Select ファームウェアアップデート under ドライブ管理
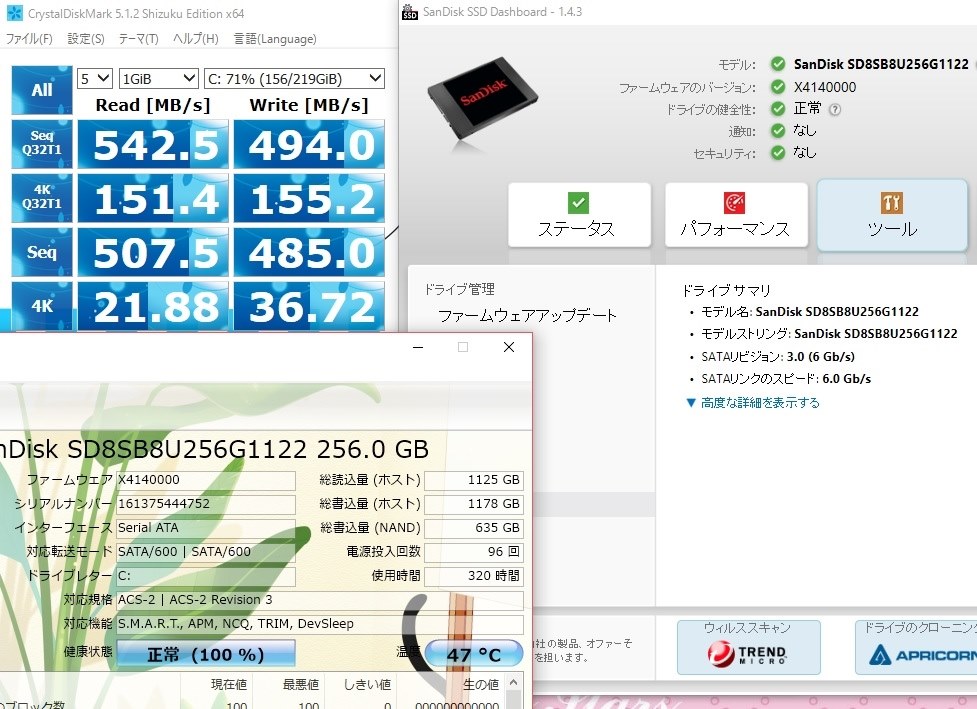 coord(527,316)
